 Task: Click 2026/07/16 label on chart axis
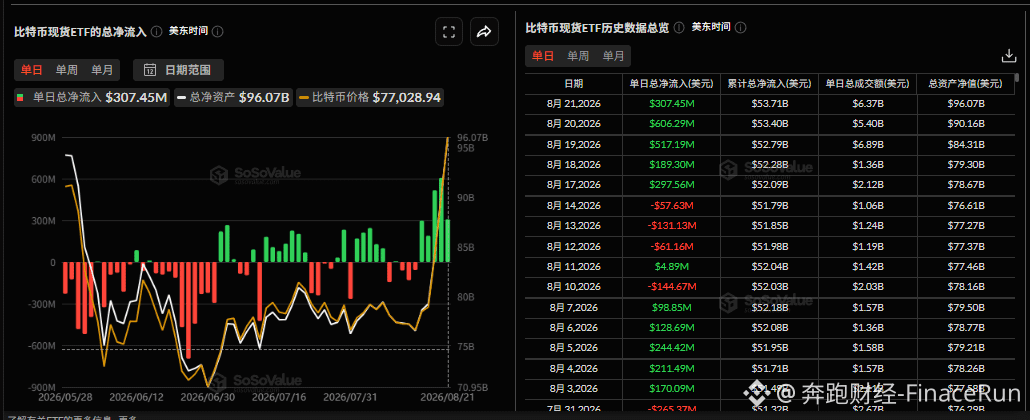point(278,398)
